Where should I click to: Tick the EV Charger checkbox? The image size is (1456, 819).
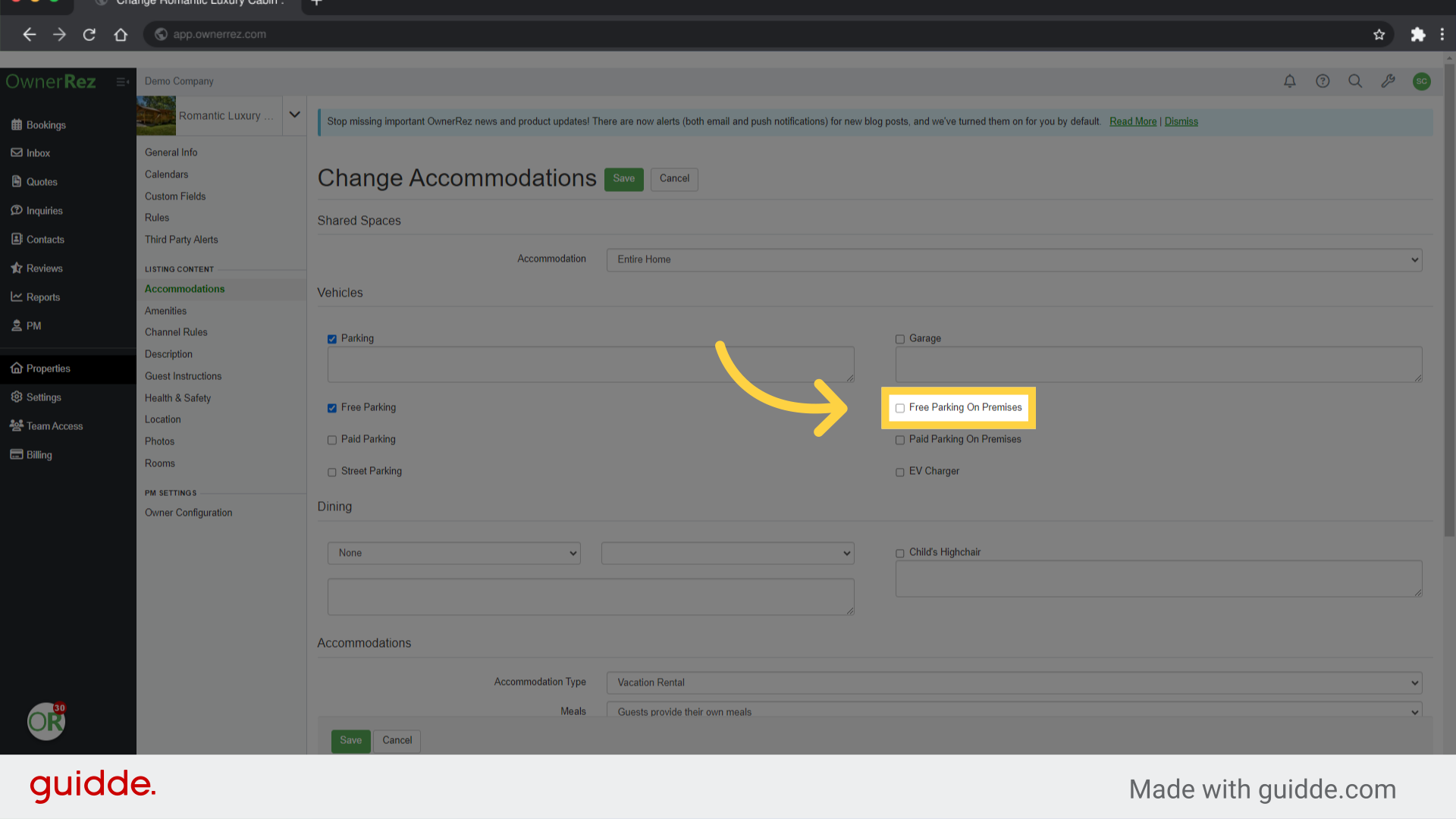tap(900, 472)
